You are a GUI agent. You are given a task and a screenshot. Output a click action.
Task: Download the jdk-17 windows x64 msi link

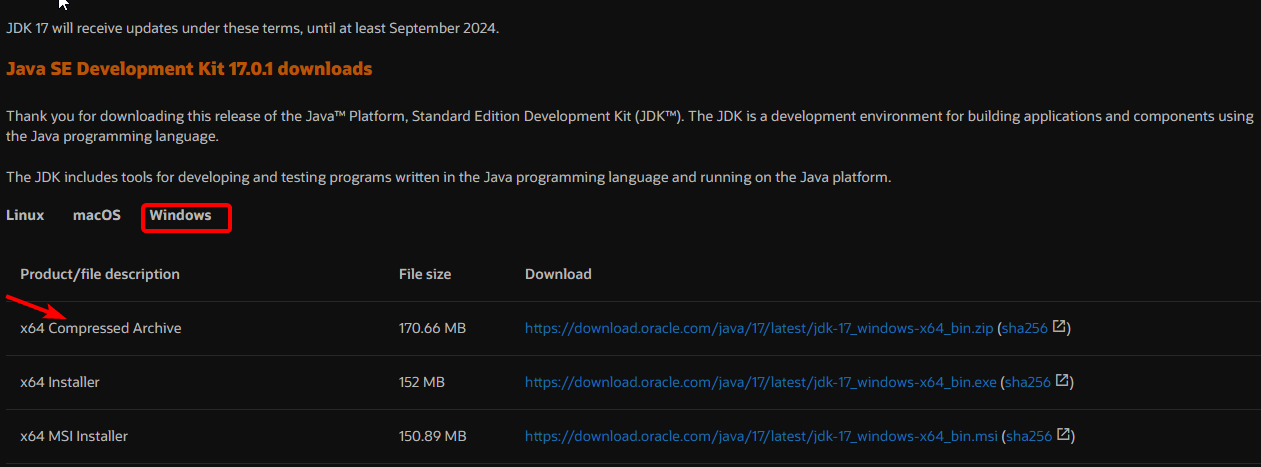pos(761,436)
